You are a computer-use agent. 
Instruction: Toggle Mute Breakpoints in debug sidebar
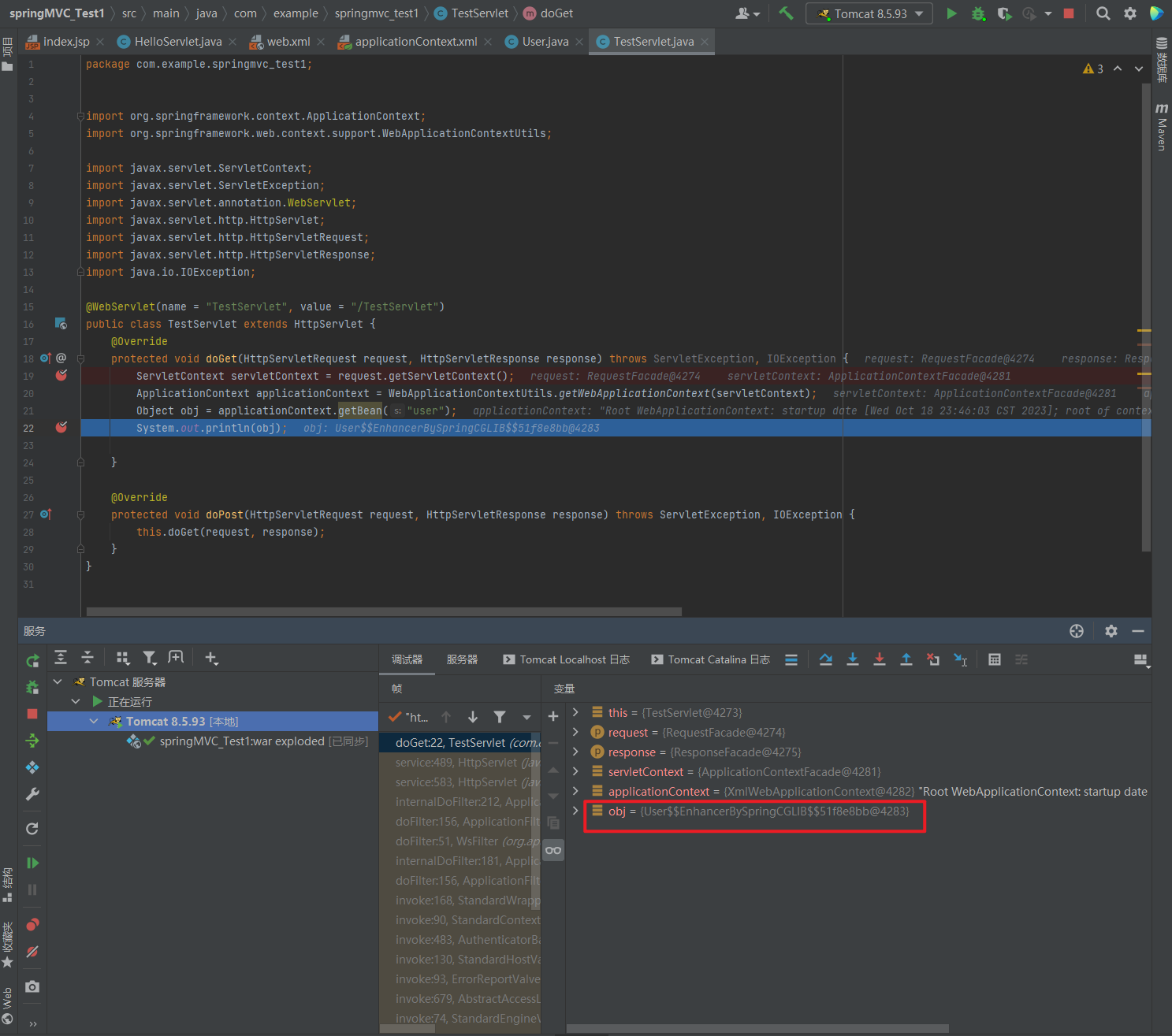pyautogui.click(x=32, y=952)
